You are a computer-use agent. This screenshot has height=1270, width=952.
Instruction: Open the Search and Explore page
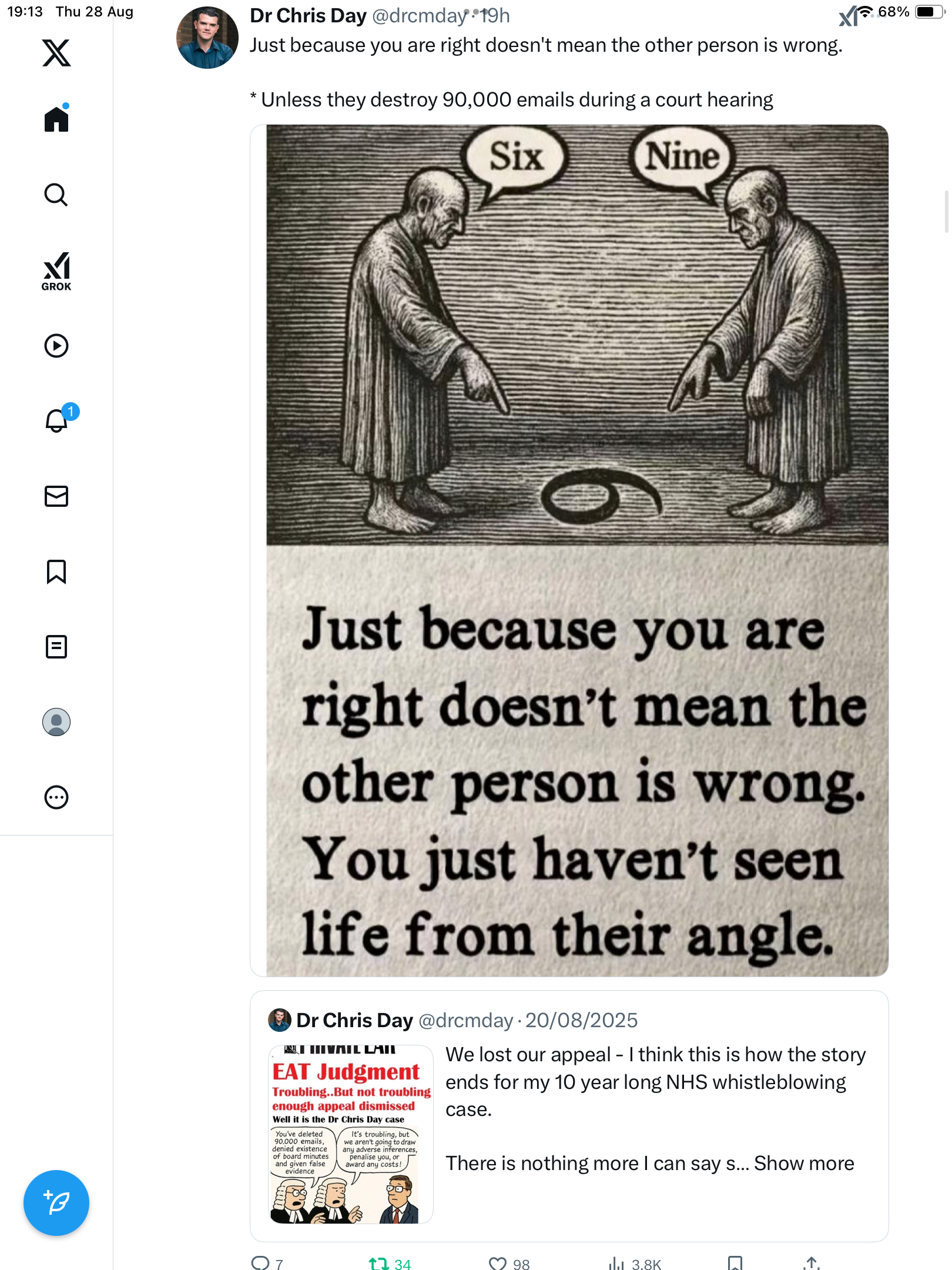tap(56, 195)
